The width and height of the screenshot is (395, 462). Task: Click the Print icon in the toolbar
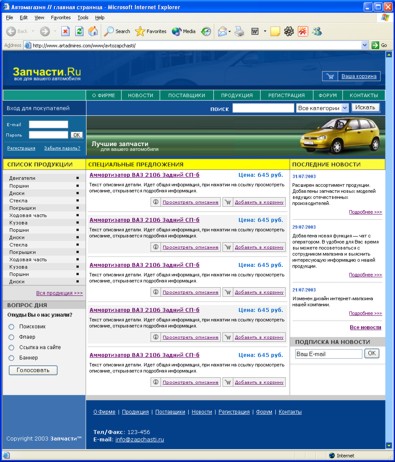239,31
